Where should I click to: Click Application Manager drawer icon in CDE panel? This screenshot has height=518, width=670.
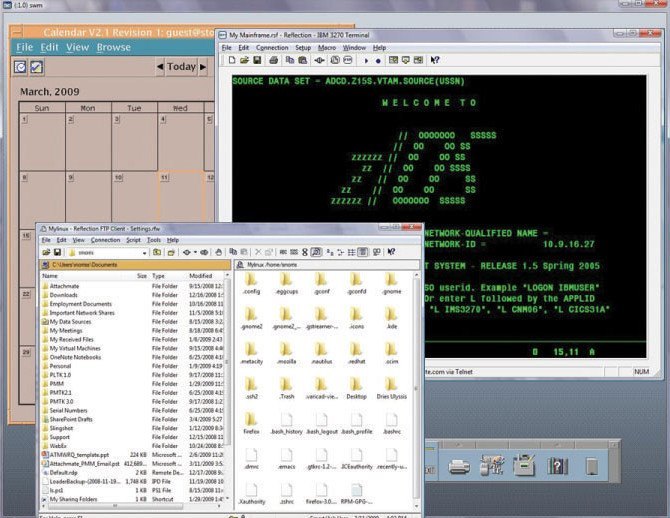point(524,466)
